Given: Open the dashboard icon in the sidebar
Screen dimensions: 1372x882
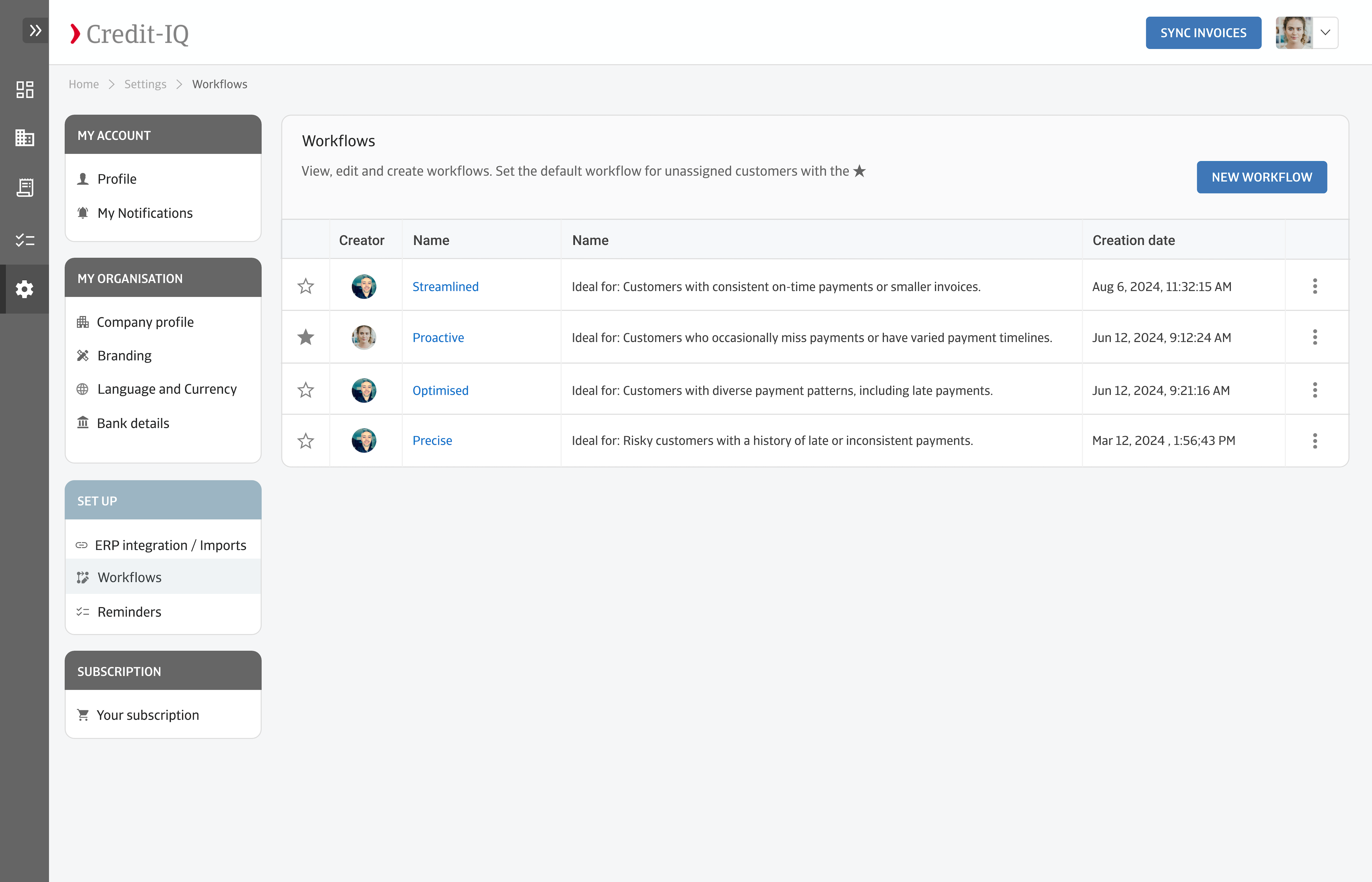Looking at the screenshot, I should pyautogui.click(x=25, y=90).
